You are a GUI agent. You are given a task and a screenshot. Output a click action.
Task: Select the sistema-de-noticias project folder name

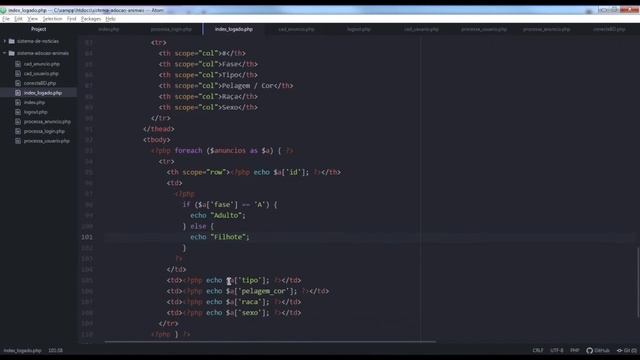tap(38, 41)
